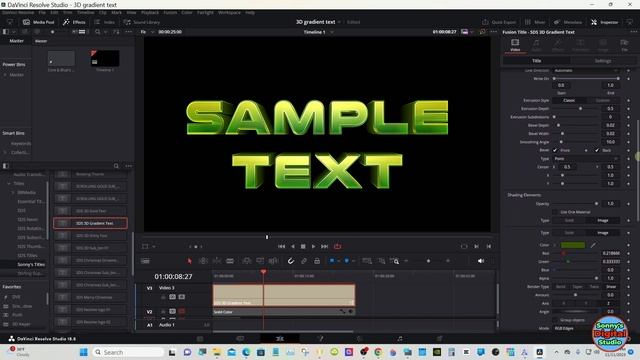Viewport: 640px width, 360px height.
Task: Open the timeline view options icon
Action: coord(145,261)
